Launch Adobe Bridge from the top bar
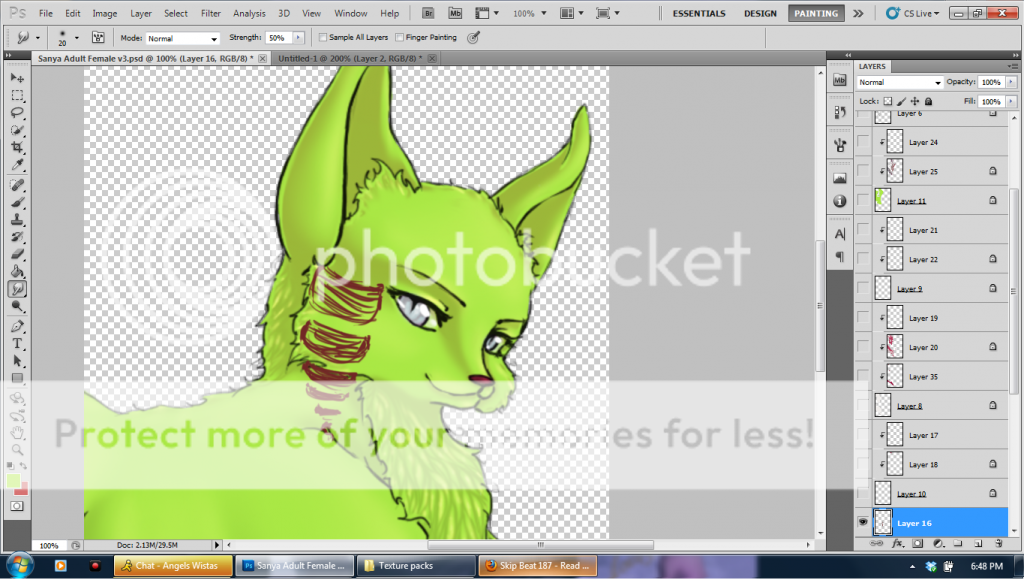1024x579 pixels. (428, 14)
